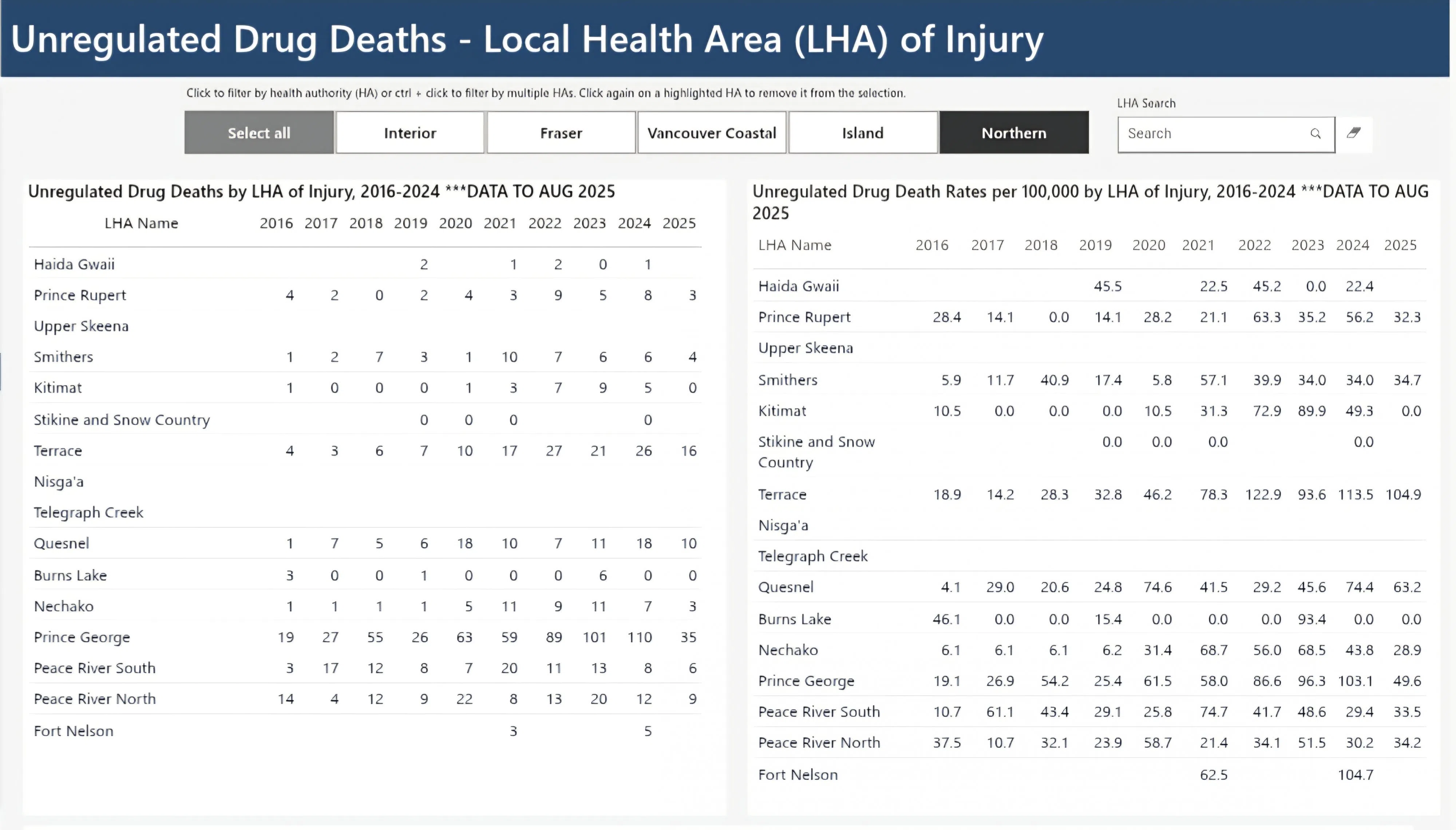Click 2024 column header in deaths table
The image size is (1456, 830).
[x=634, y=223]
